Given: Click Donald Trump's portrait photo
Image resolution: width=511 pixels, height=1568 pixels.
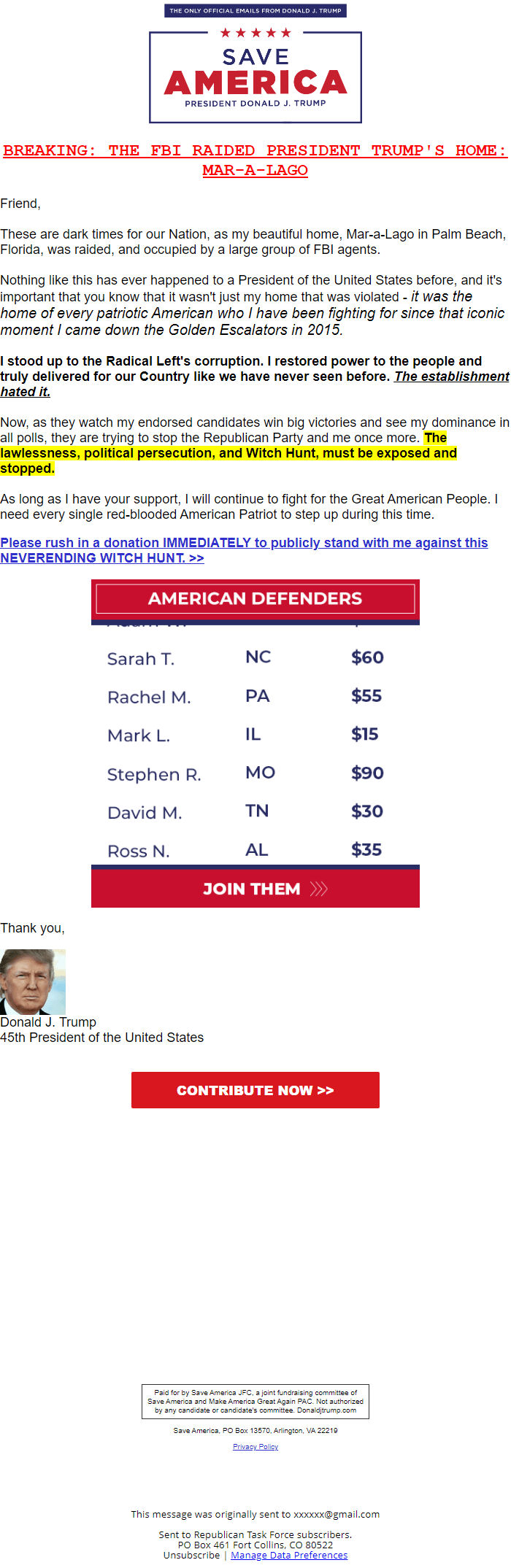Looking at the screenshot, I should tap(34, 981).
